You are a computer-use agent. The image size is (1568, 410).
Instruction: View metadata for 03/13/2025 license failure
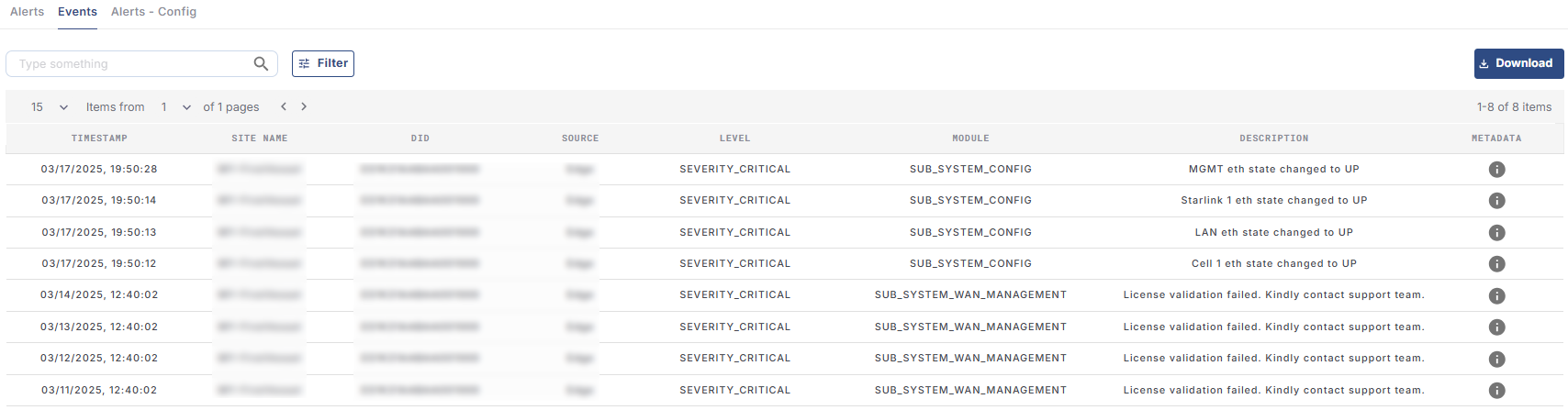click(1496, 327)
